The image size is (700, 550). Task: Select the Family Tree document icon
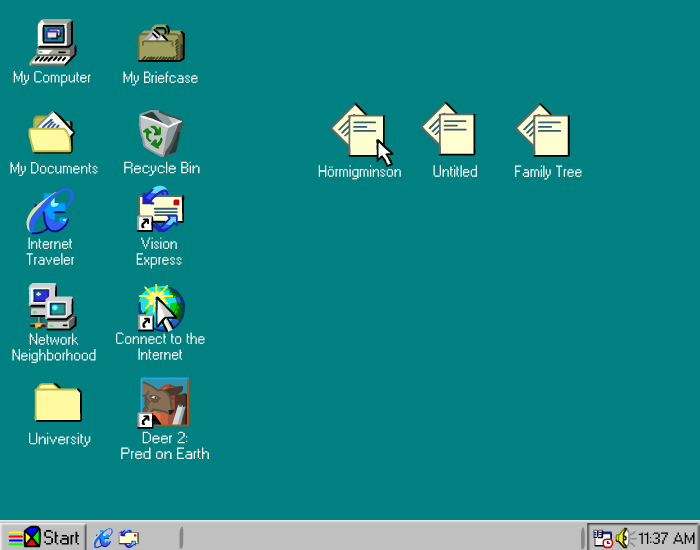tap(547, 134)
